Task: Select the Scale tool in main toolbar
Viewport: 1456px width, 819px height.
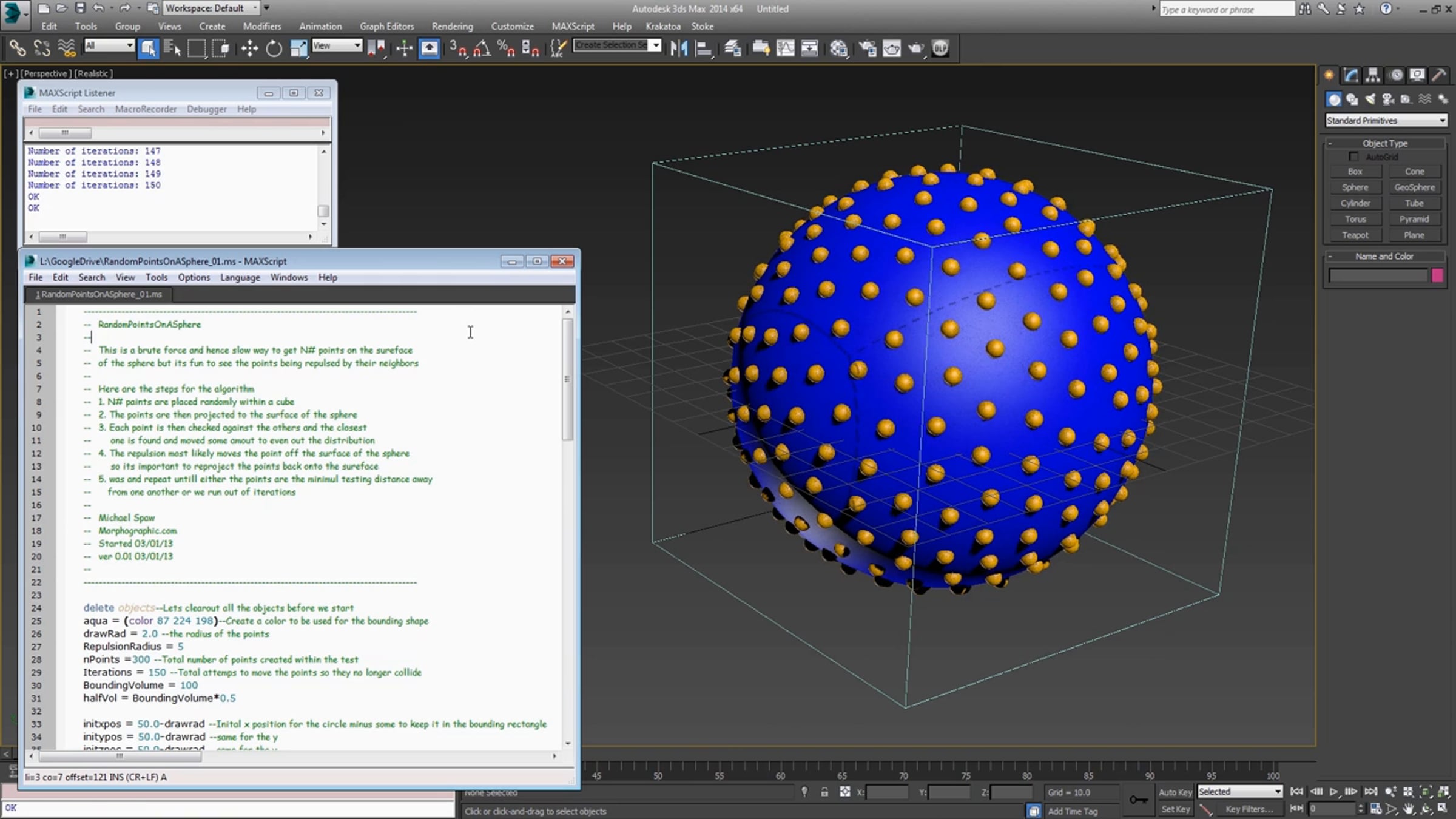Action: click(x=298, y=48)
